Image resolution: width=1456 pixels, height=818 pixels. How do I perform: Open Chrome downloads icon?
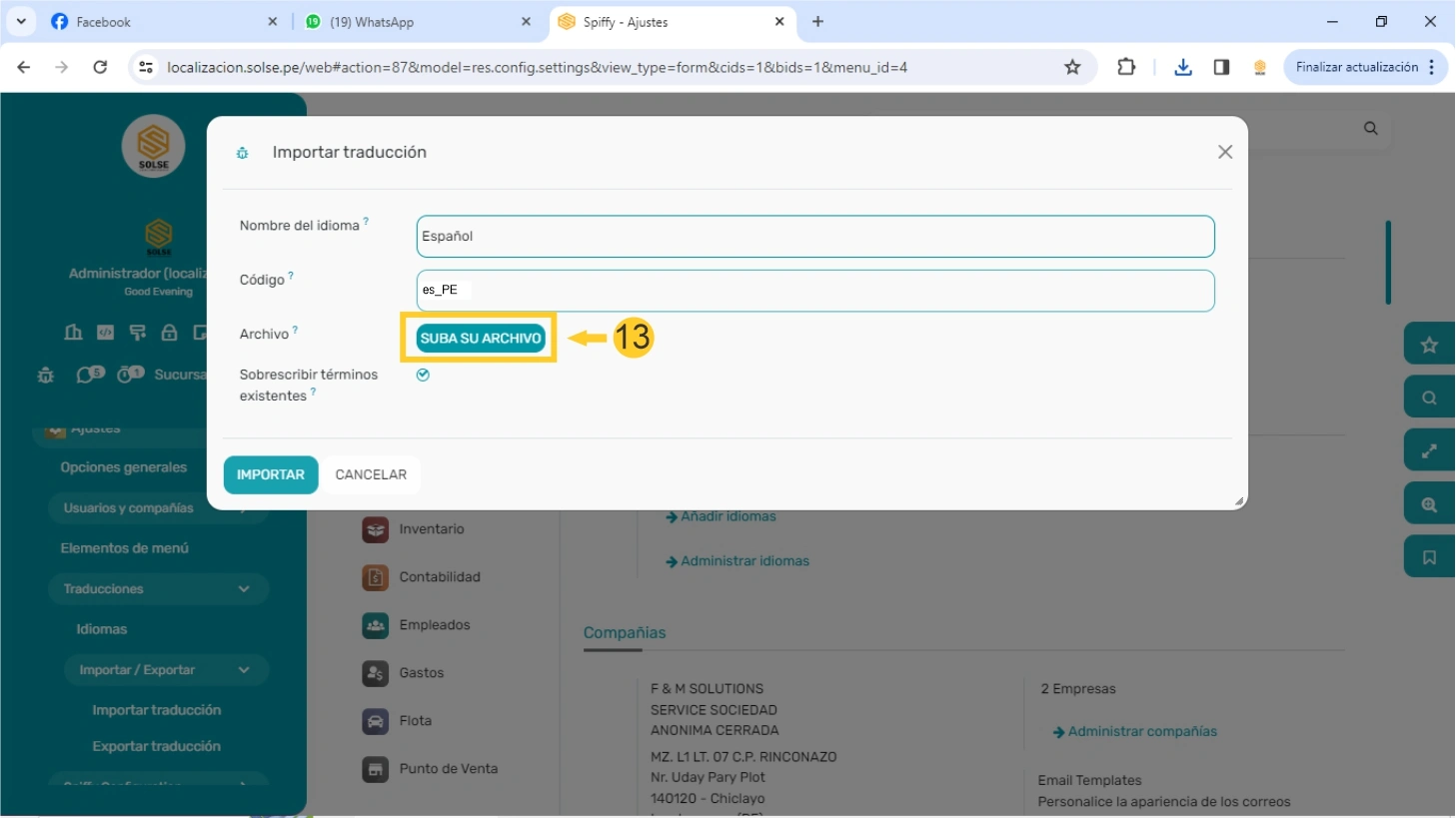coord(1183,67)
